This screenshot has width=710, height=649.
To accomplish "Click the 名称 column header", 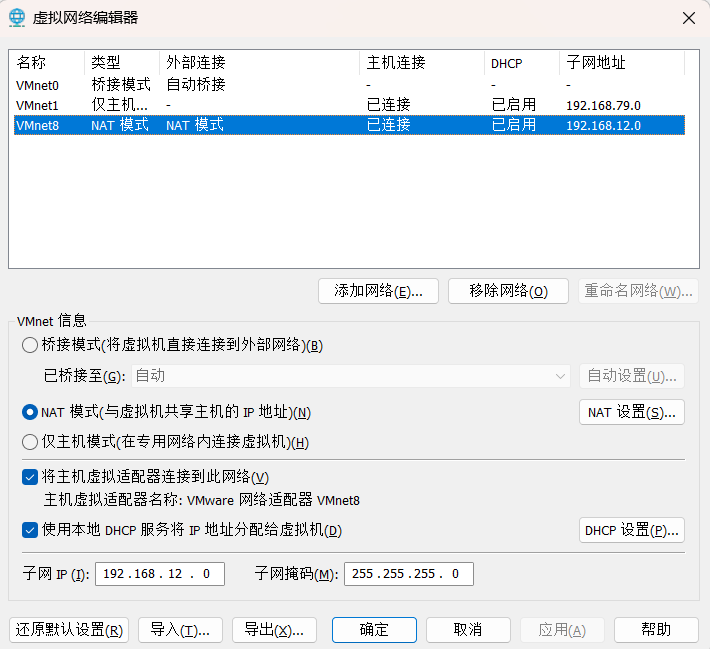I will [49, 62].
